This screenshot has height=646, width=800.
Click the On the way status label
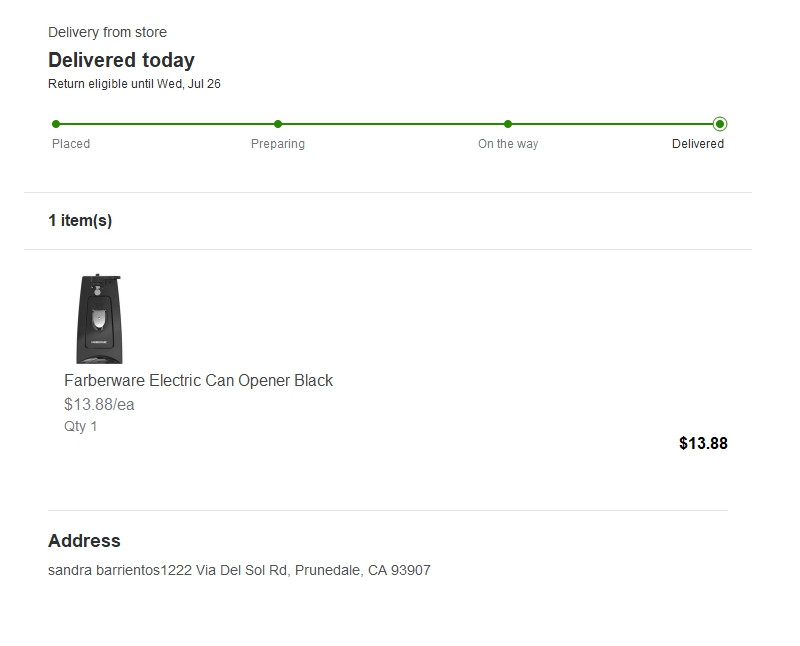(x=508, y=144)
